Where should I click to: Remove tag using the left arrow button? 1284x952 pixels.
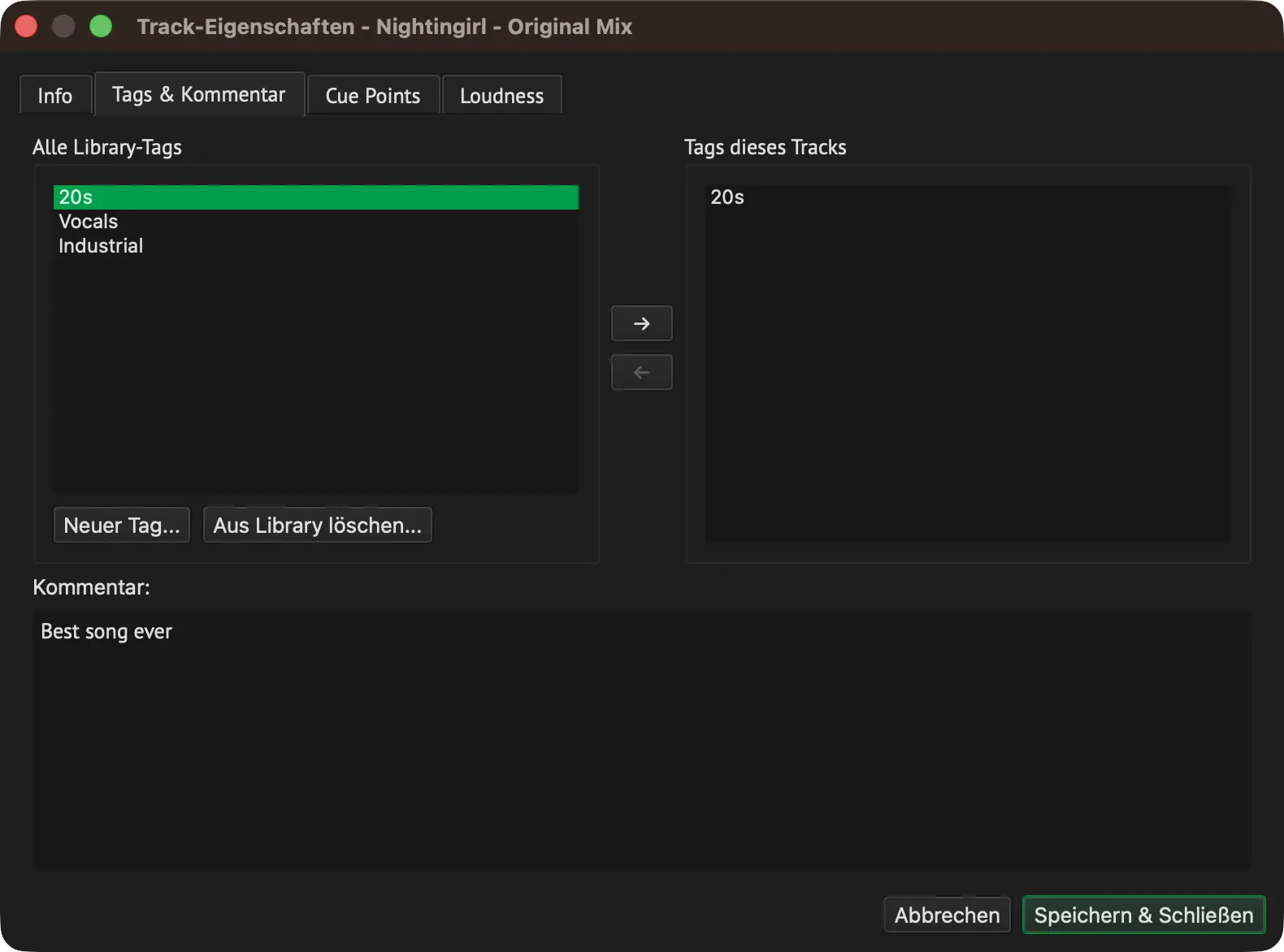point(642,372)
